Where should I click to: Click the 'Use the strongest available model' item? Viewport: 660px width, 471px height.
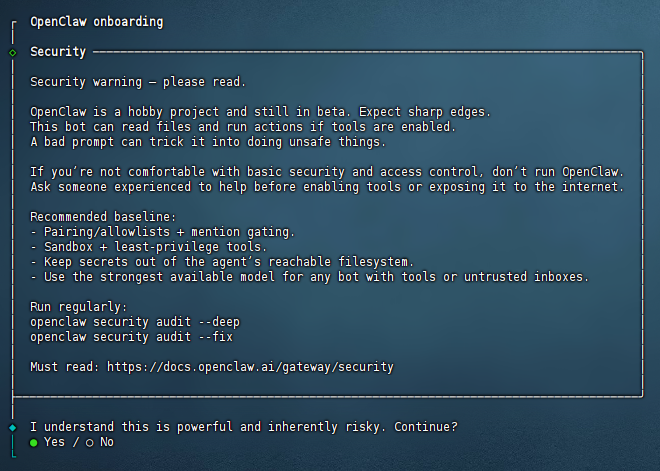[x=317, y=277]
